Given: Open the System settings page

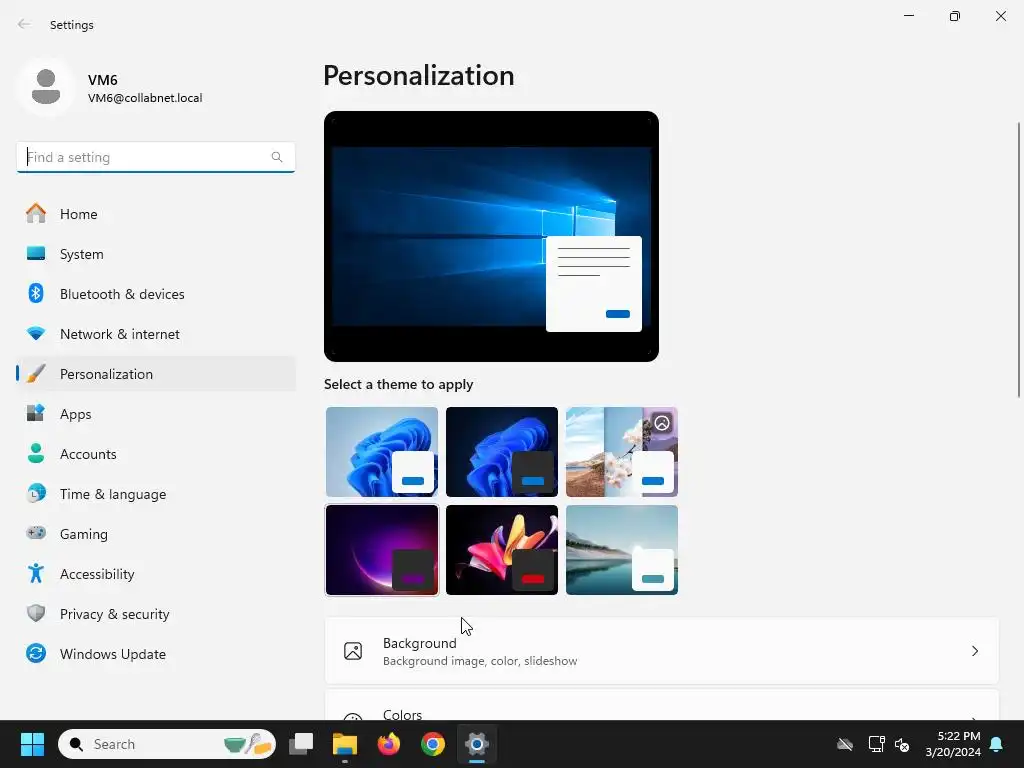Looking at the screenshot, I should coord(156,253).
